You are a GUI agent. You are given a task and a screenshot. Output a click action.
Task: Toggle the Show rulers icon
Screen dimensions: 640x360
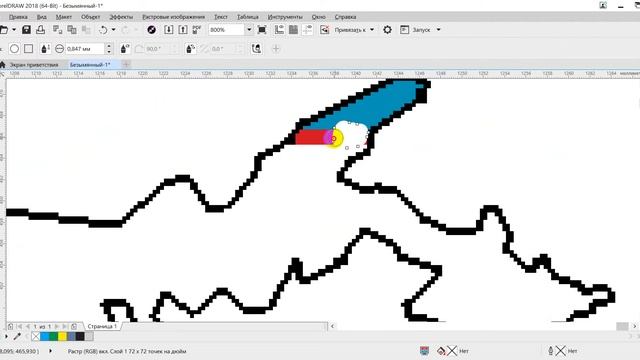[279, 30]
